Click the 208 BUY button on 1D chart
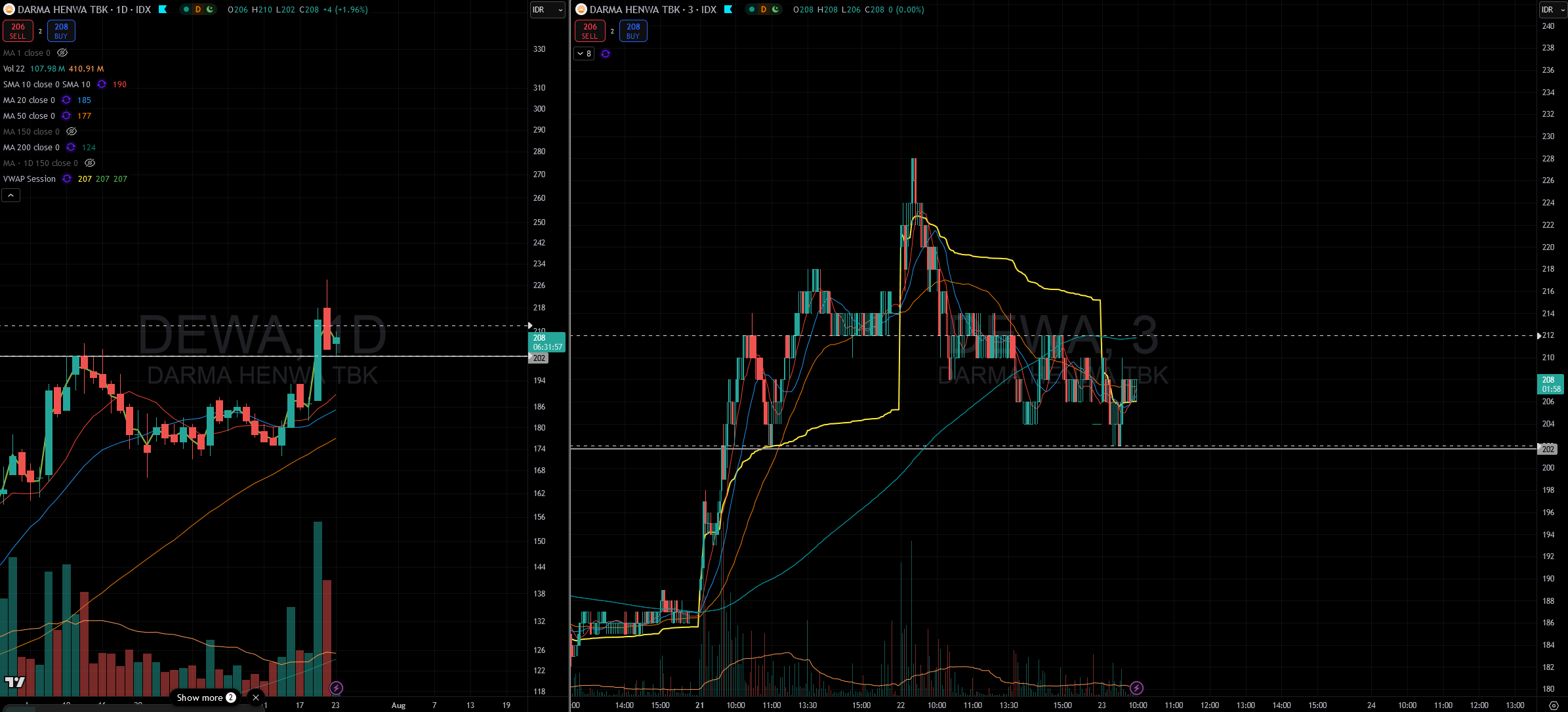The image size is (1568, 712). (61, 31)
